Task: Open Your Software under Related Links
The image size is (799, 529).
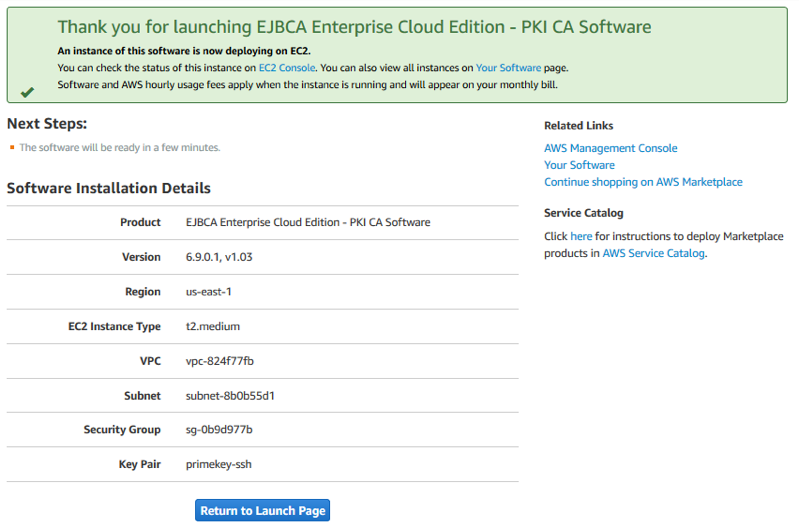Action: pyautogui.click(x=579, y=165)
